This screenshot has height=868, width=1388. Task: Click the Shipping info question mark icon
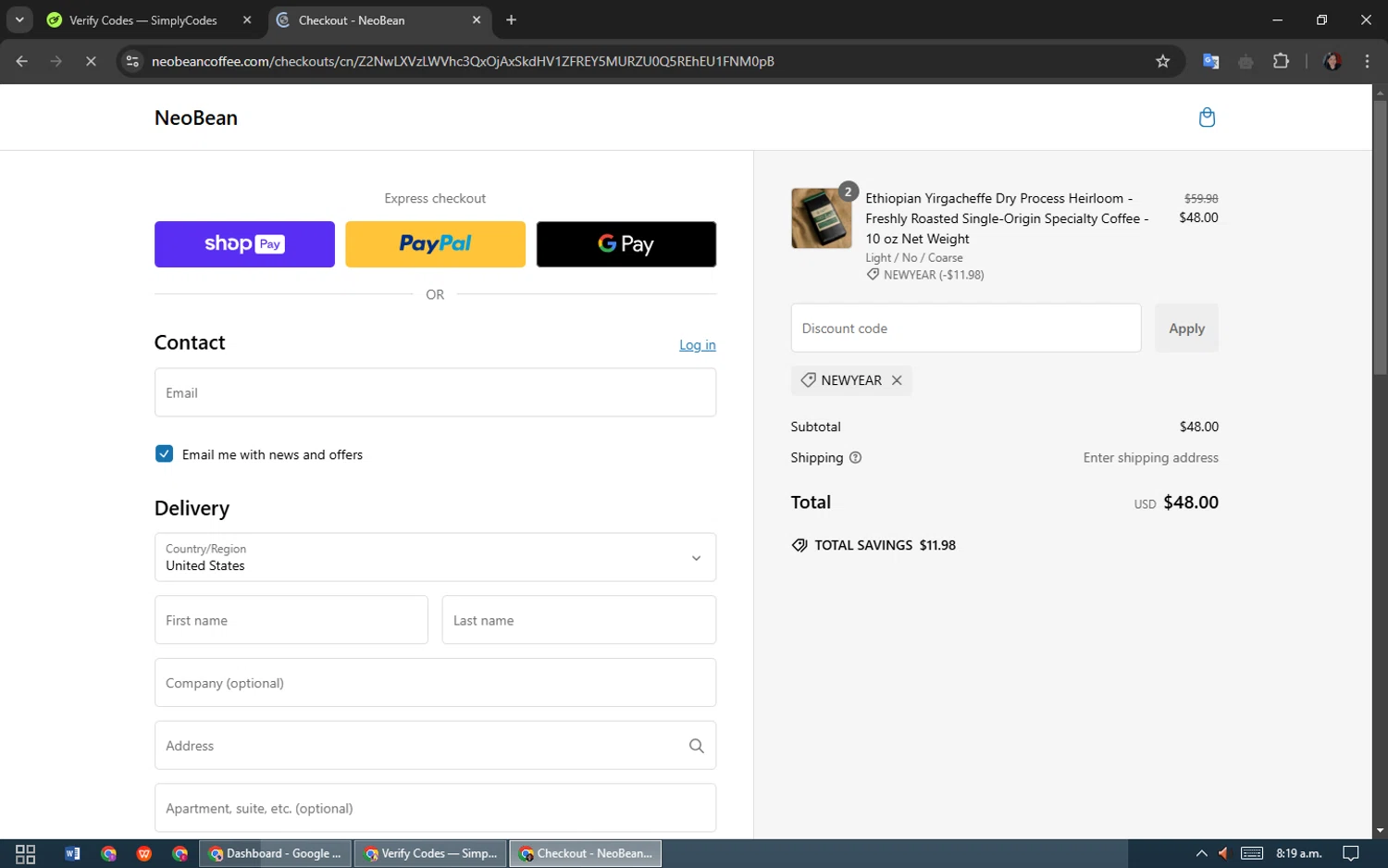pos(855,457)
